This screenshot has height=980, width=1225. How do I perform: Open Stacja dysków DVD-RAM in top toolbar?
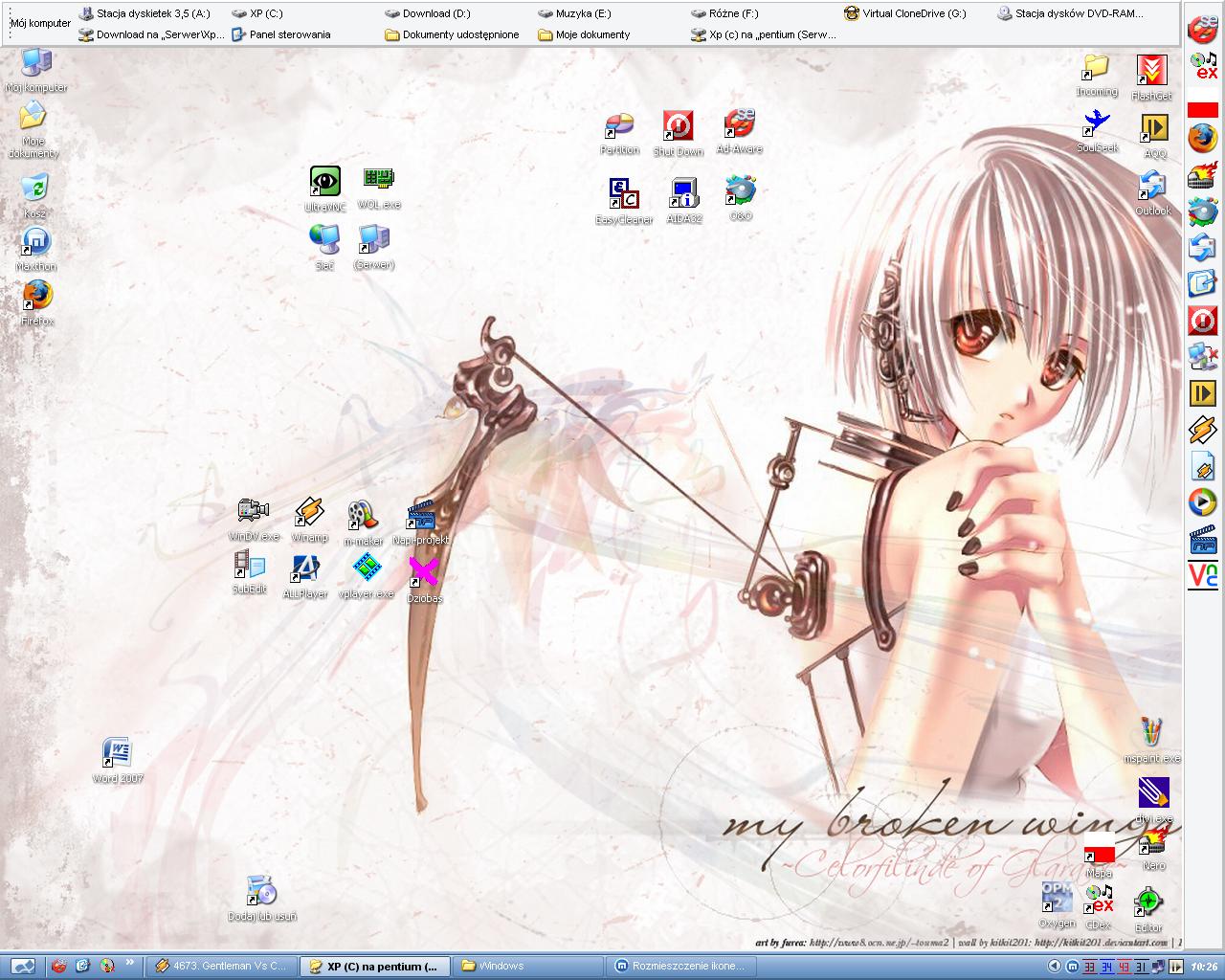[x=1070, y=13]
